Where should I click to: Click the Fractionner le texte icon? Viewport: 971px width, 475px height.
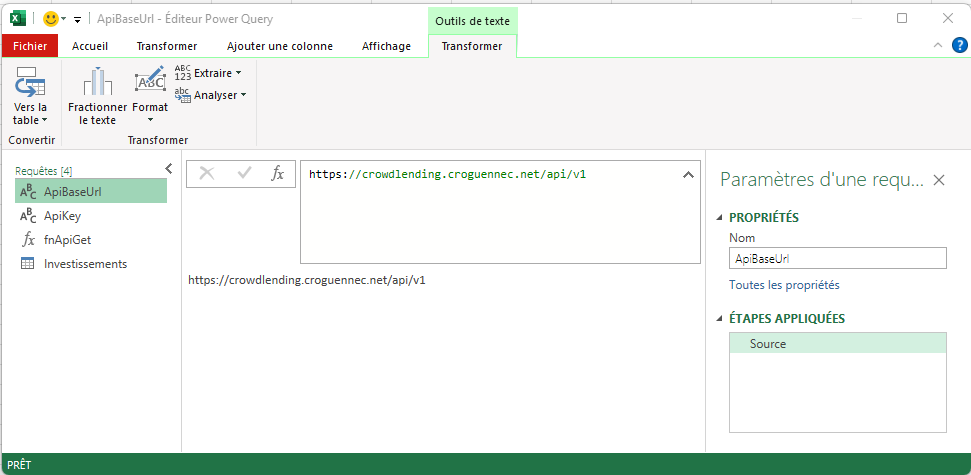97,82
